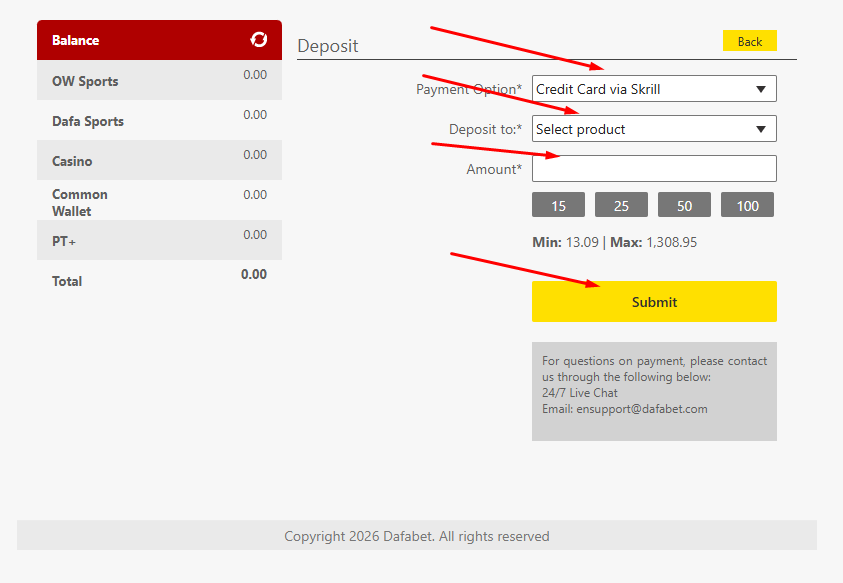Click the Copyright 2026 Dafabet footer text
This screenshot has height=583, width=843.
pyautogui.click(x=417, y=536)
